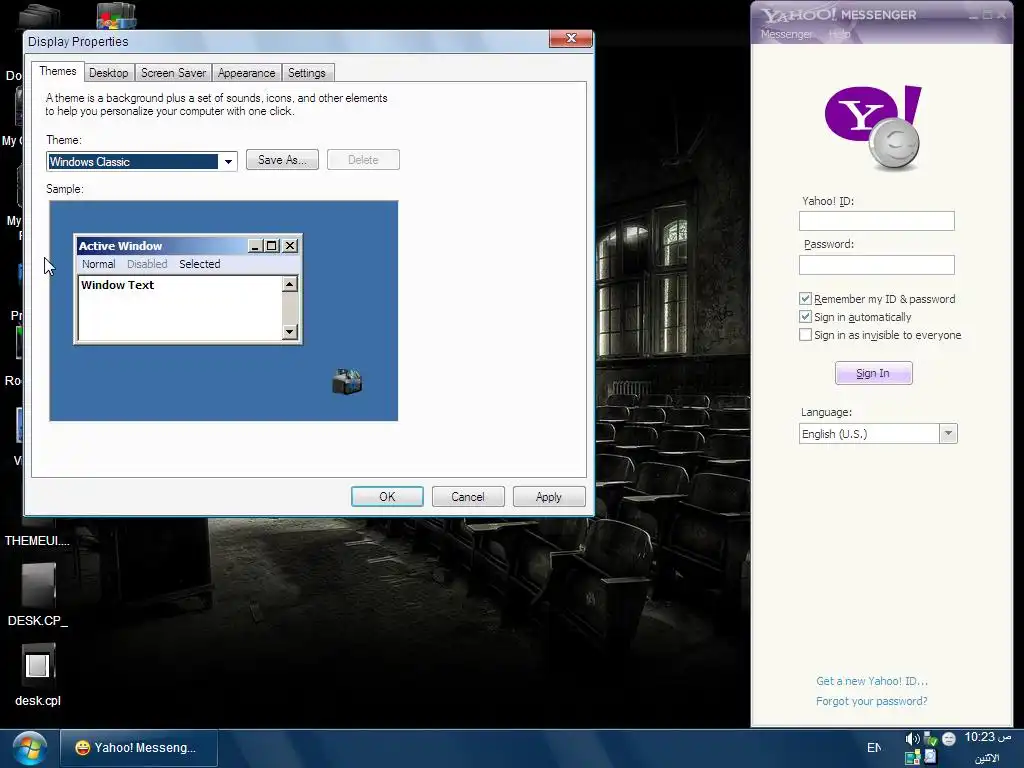
Task: Click the sample scrollbar up arrow
Action: point(290,283)
